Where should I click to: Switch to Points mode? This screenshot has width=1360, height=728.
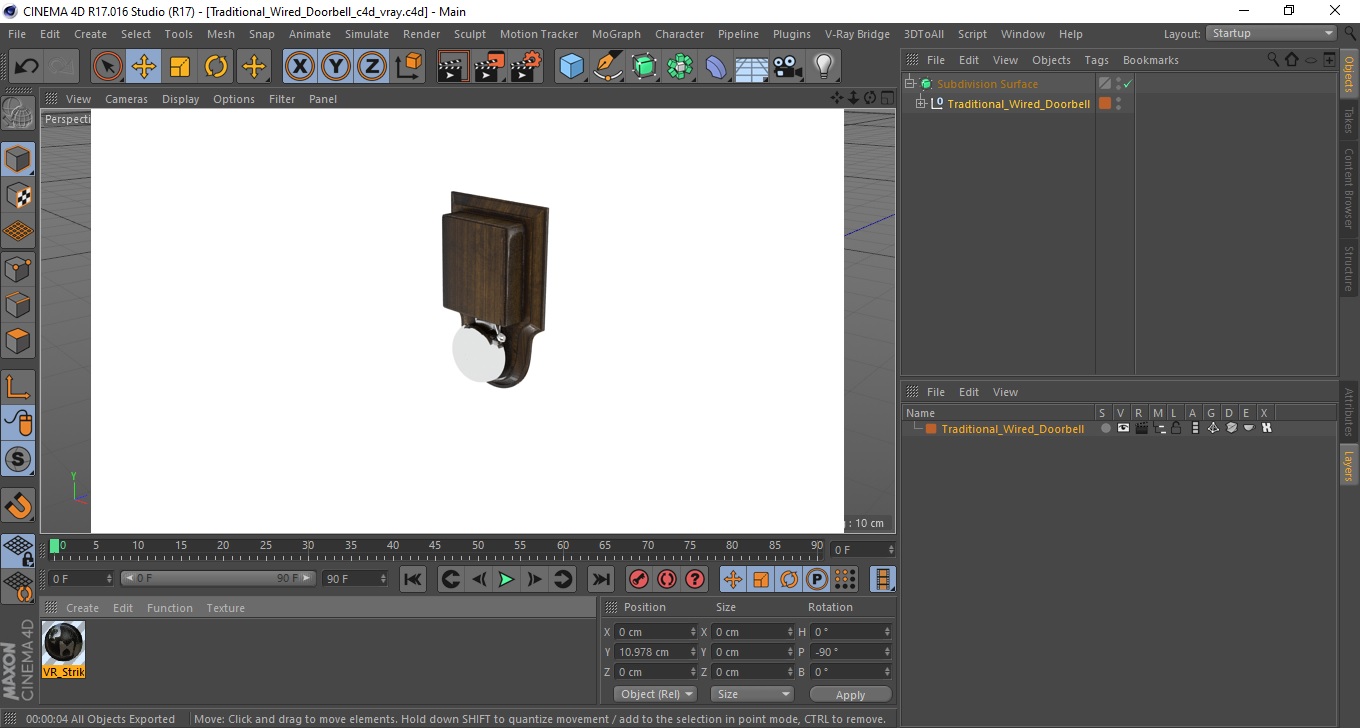18,268
